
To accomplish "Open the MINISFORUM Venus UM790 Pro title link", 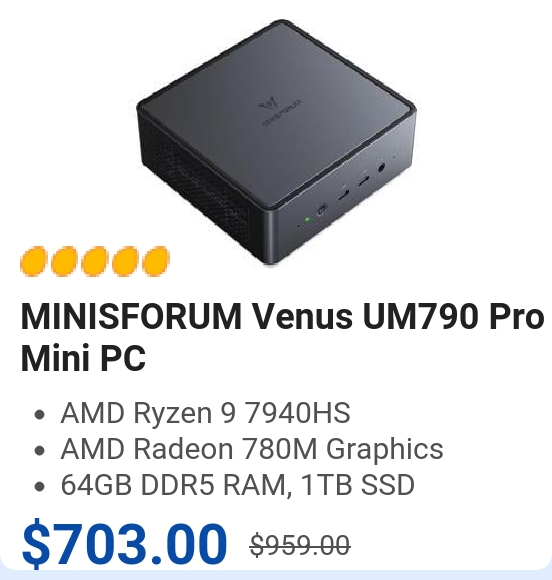I will (282, 336).
